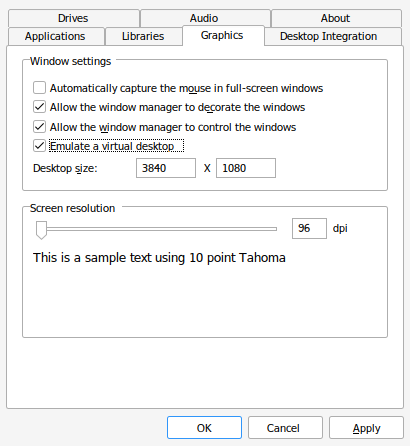Click the Apply button
The width and height of the screenshot is (410, 446).
(366, 428)
